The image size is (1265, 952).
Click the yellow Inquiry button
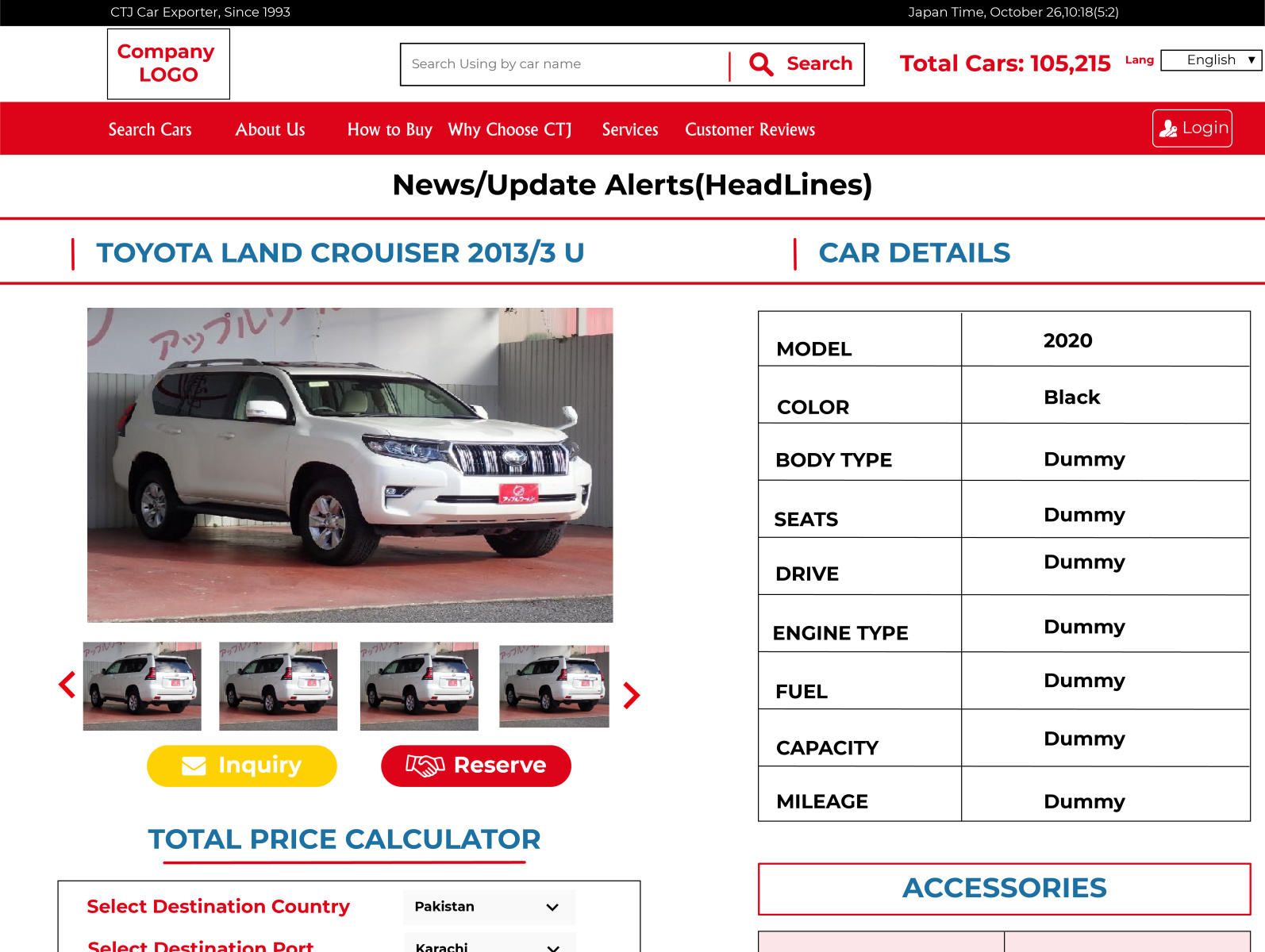tap(242, 766)
